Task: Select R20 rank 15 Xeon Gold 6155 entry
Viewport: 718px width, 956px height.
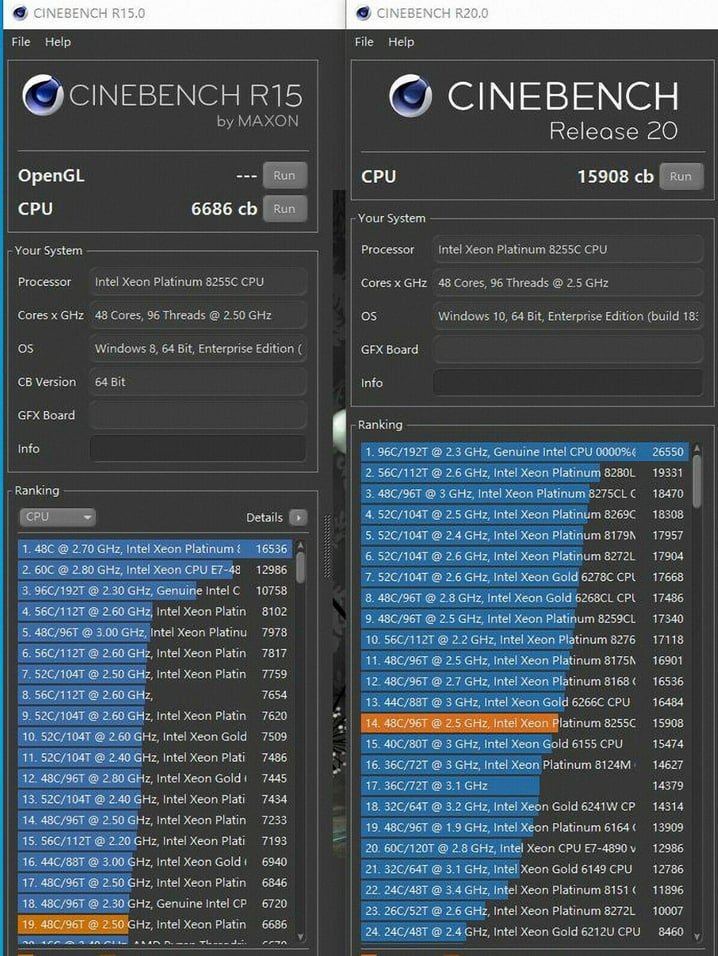Action: (525, 744)
